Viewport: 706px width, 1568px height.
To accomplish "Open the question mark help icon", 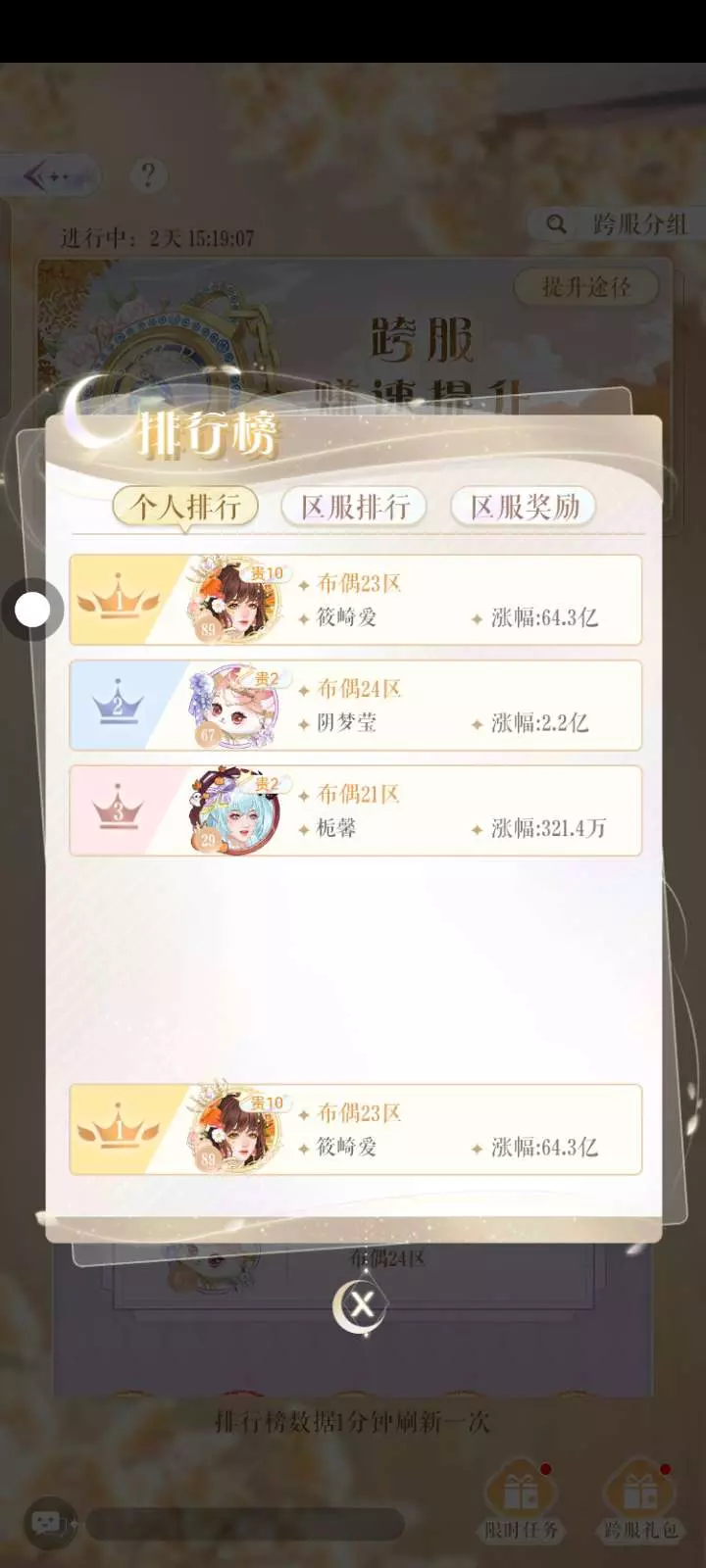I will [148, 175].
